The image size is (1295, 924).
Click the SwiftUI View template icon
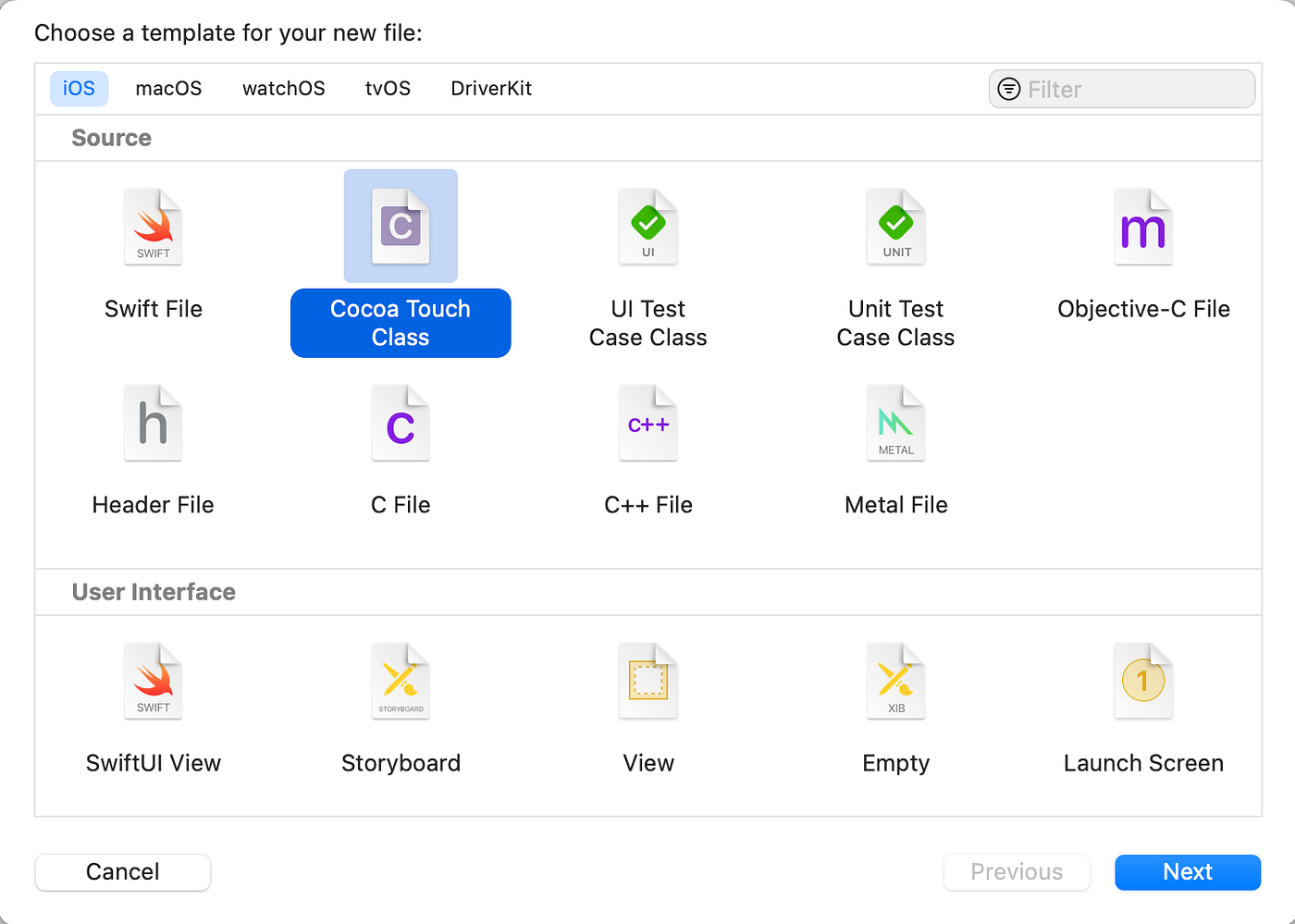click(x=153, y=681)
